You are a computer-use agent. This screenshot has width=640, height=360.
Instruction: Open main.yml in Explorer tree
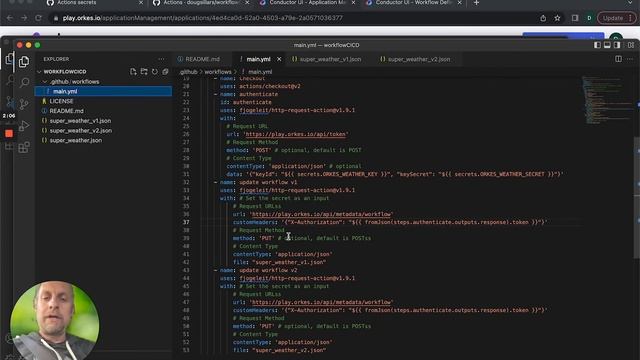click(x=103, y=91)
